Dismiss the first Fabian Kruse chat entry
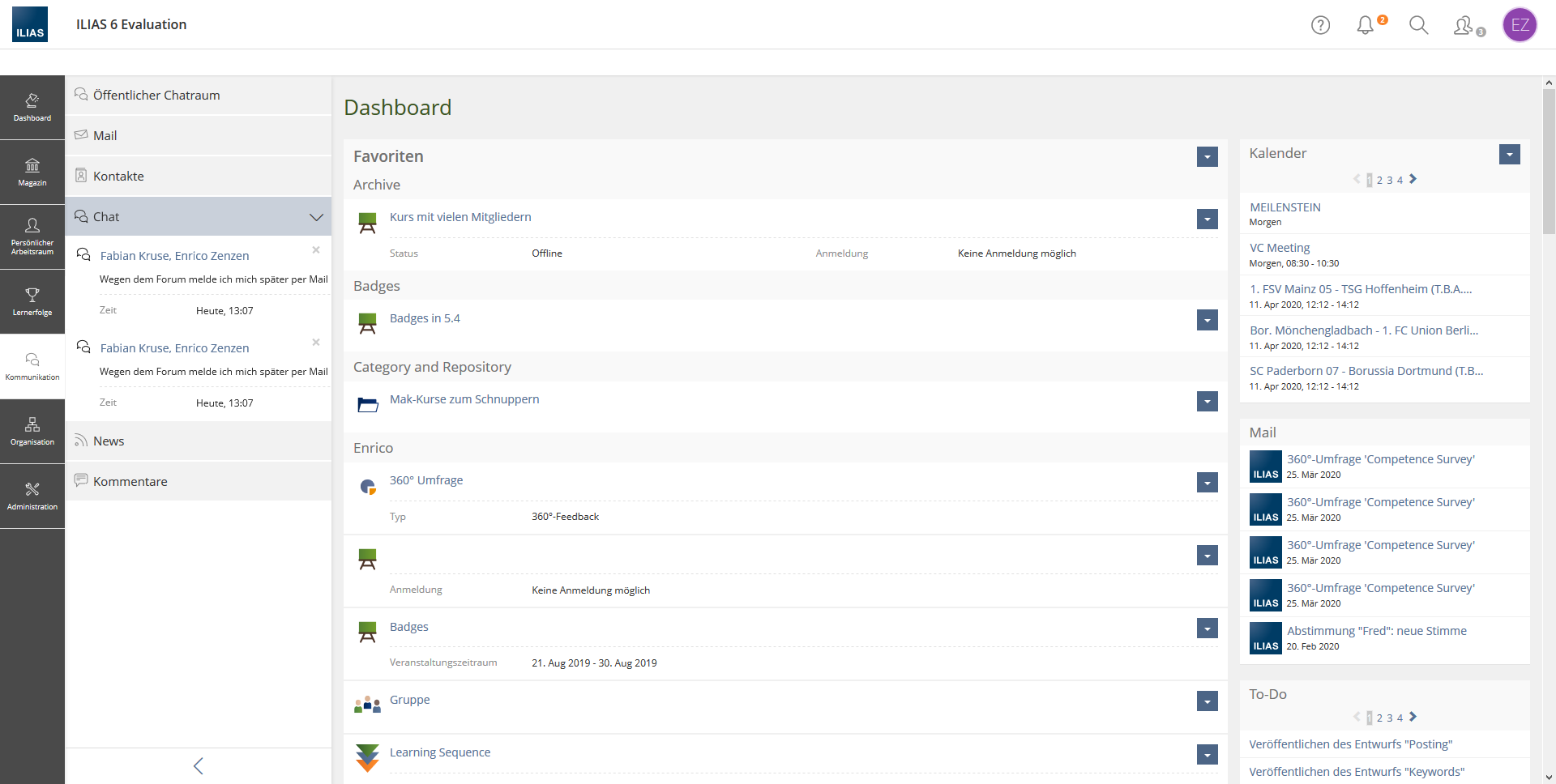 (x=316, y=250)
